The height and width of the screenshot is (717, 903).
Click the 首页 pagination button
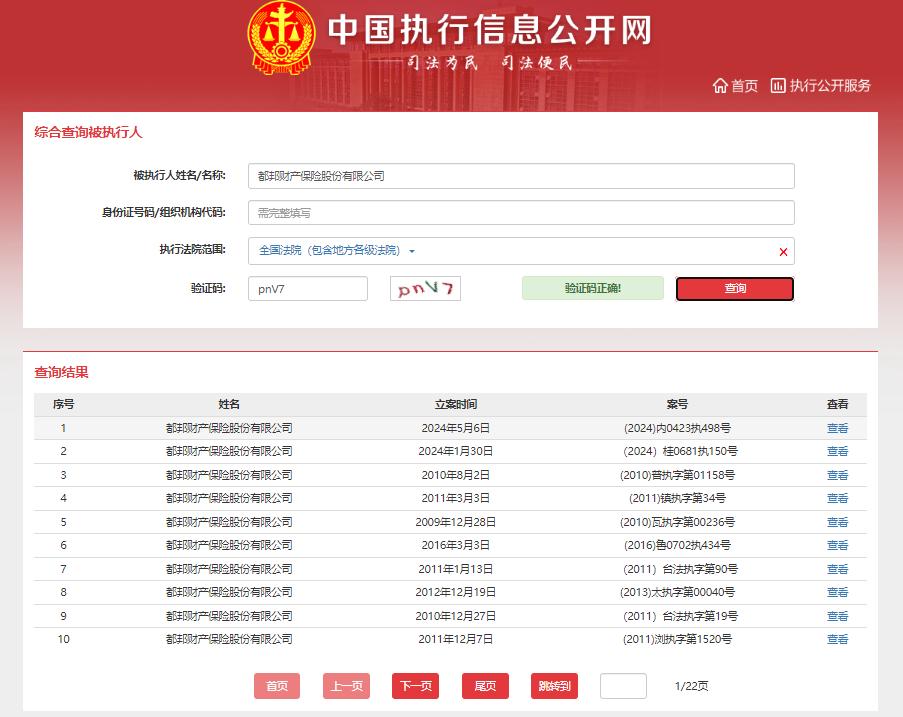coord(277,686)
